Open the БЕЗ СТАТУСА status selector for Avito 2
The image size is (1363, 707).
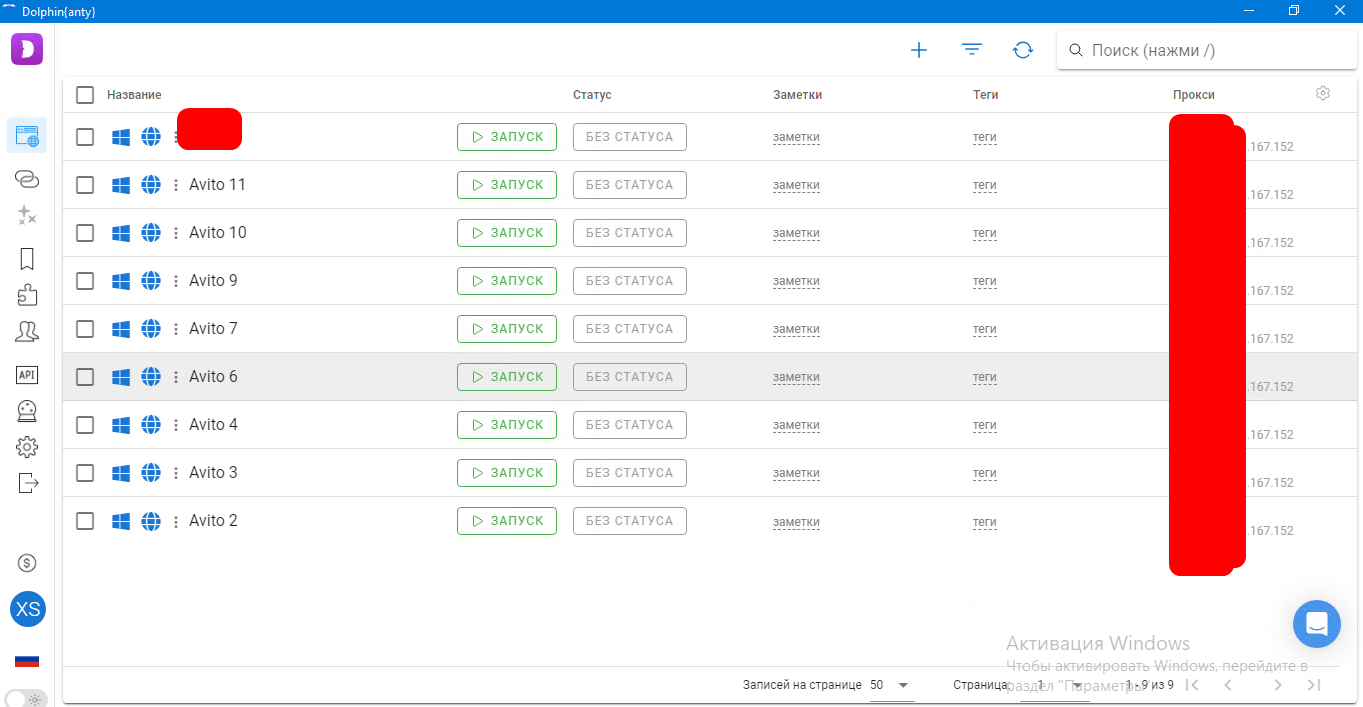[x=630, y=521]
